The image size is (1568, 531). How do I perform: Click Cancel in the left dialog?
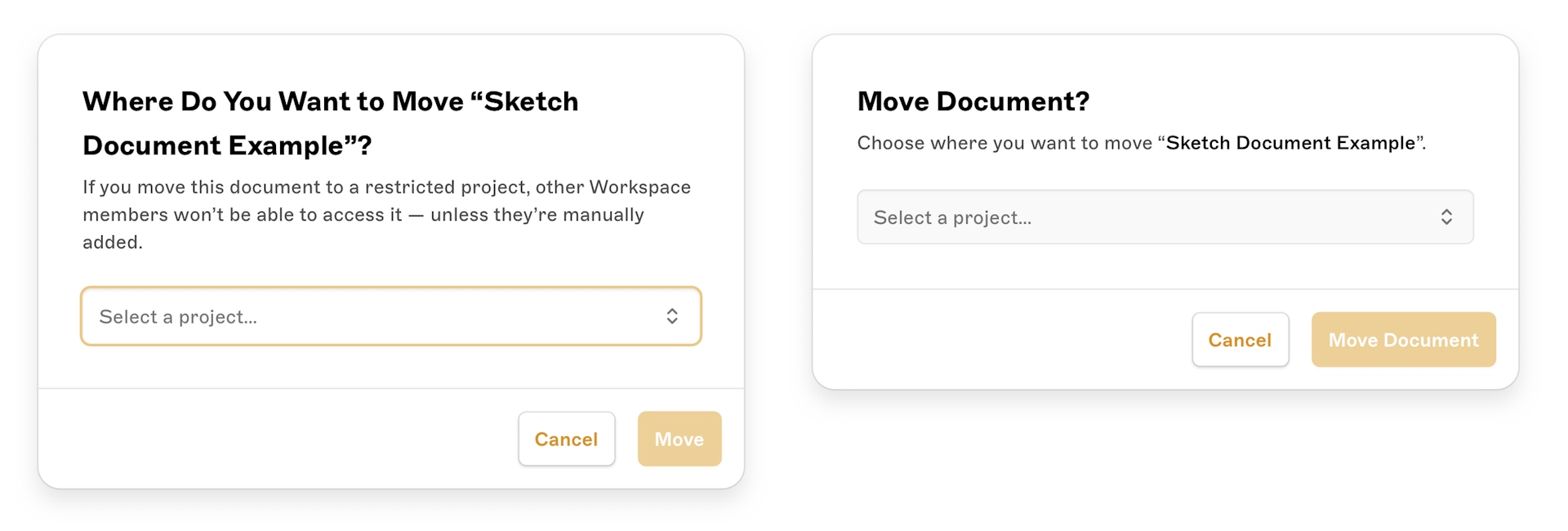(567, 439)
